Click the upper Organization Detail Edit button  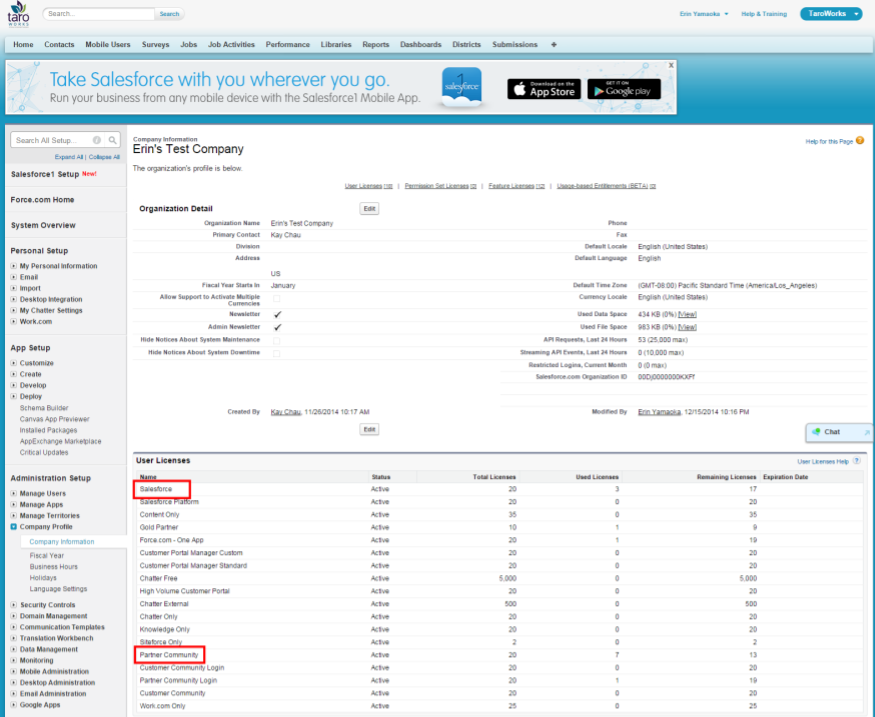pos(369,209)
